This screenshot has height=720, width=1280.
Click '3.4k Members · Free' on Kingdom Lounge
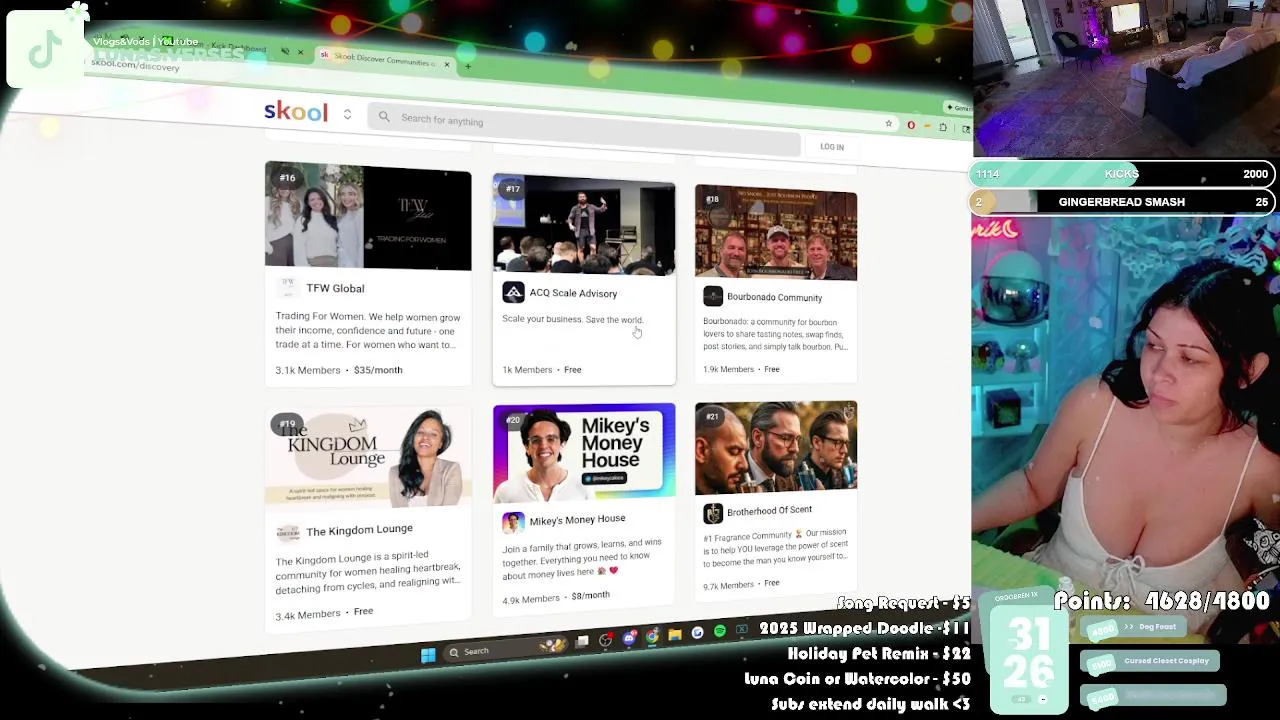coord(324,613)
